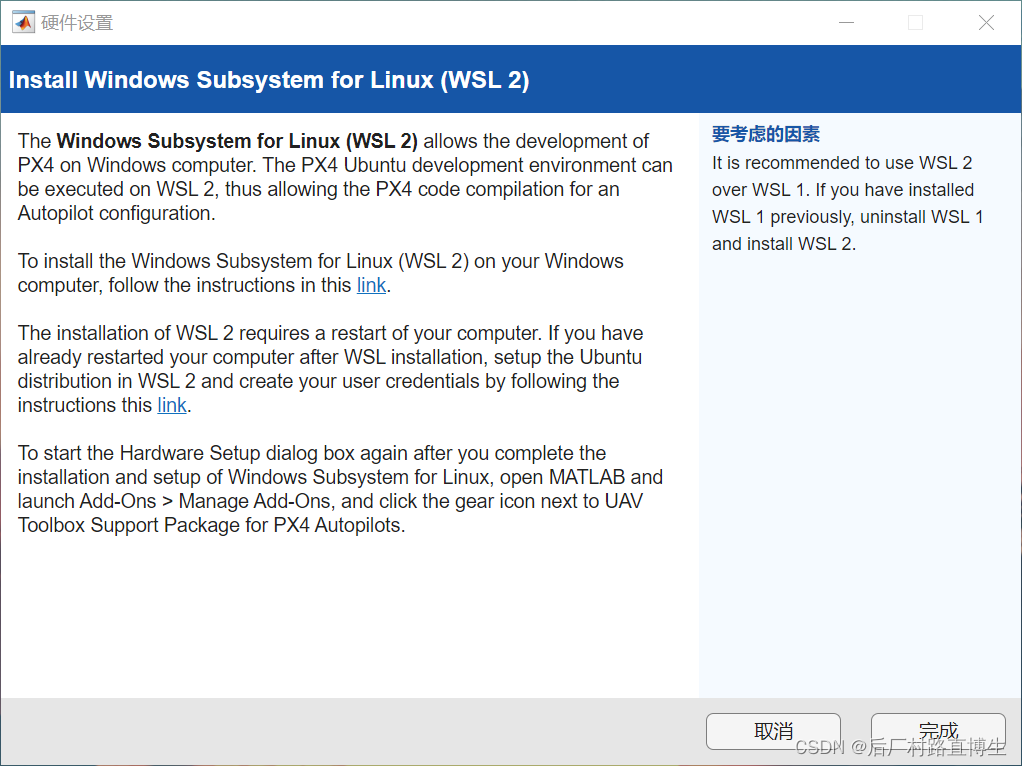This screenshot has height=766, width=1022.
Task: Click the MATLAB icon in the title bar
Action: (23, 23)
